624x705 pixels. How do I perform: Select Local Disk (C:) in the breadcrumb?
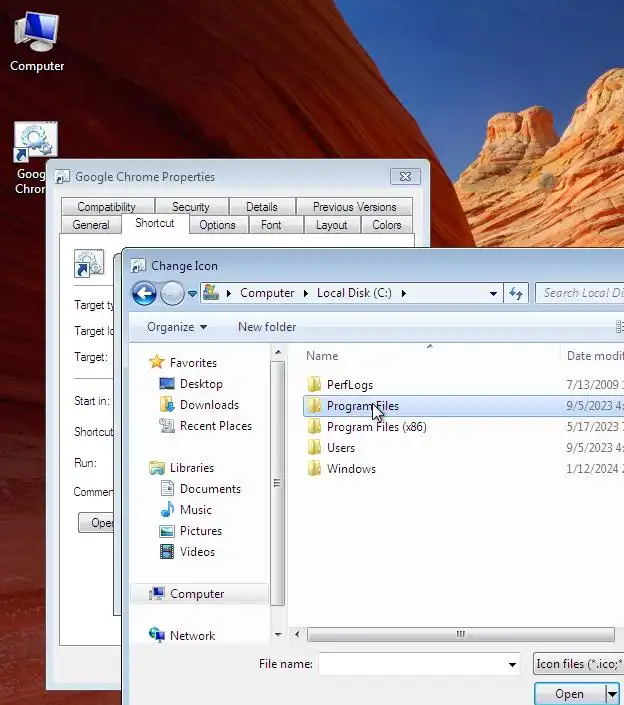(x=354, y=293)
